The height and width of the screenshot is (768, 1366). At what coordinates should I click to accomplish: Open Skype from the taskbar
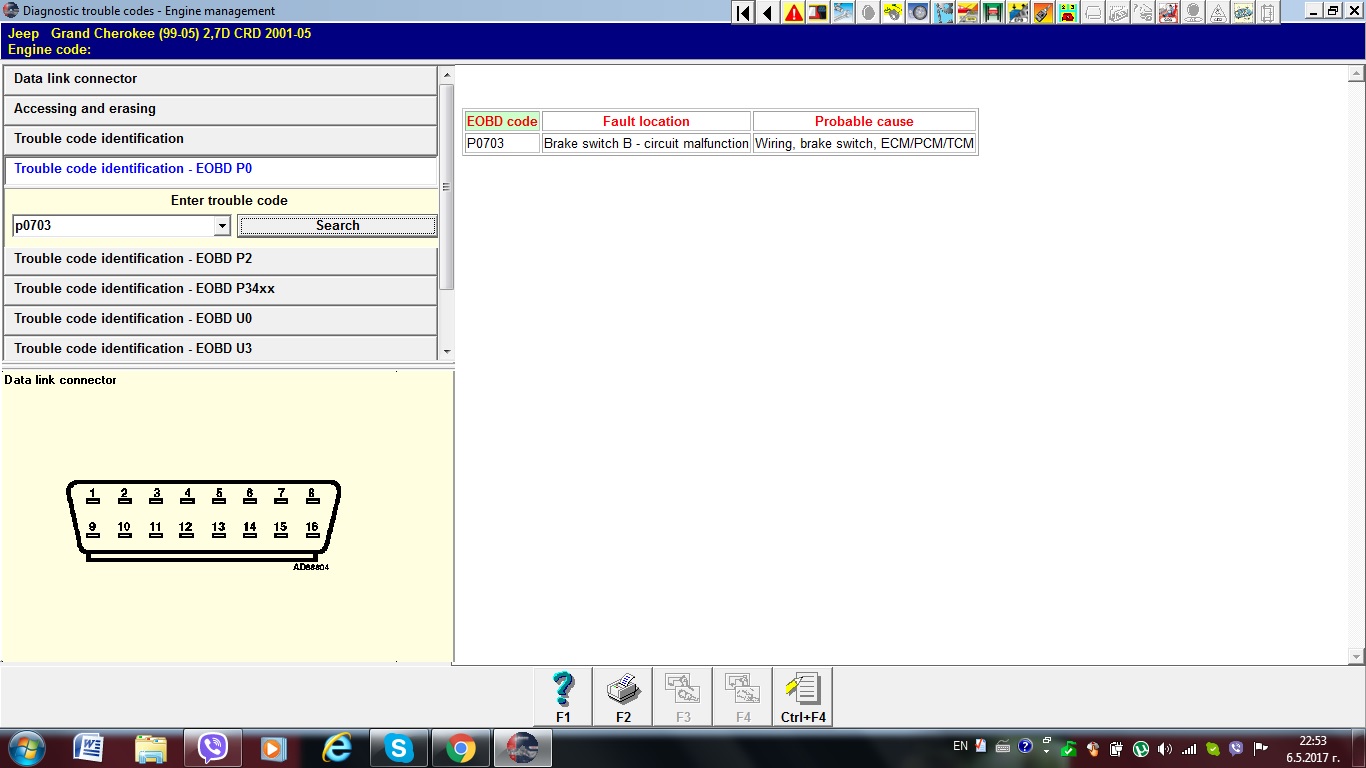click(x=399, y=748)
